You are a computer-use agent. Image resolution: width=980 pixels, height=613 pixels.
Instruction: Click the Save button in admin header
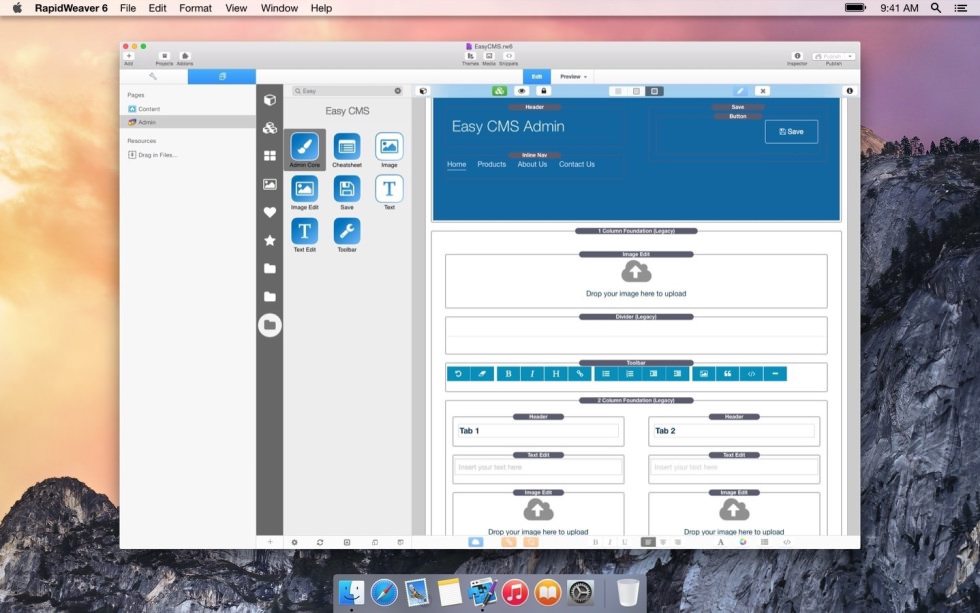pyautogui.click(x=791, y=132)
